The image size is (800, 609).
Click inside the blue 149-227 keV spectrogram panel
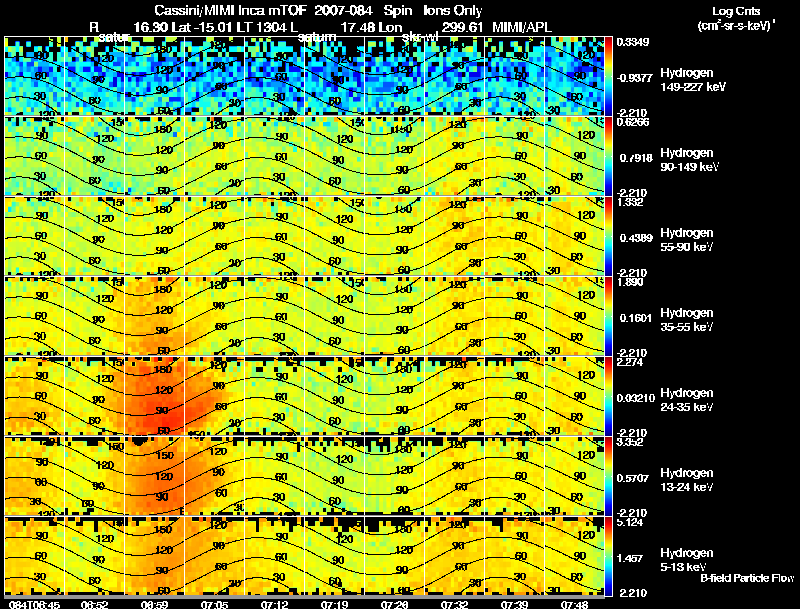coord(304,77)
